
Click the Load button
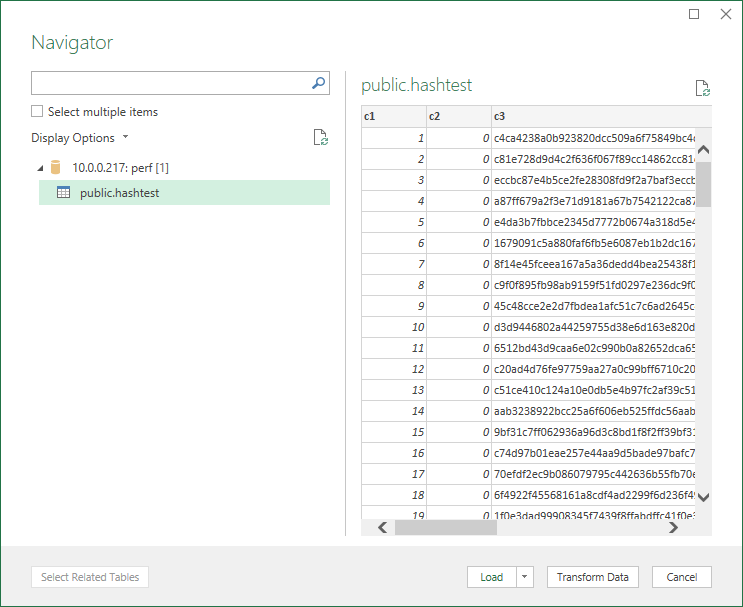tap(491, 577)
